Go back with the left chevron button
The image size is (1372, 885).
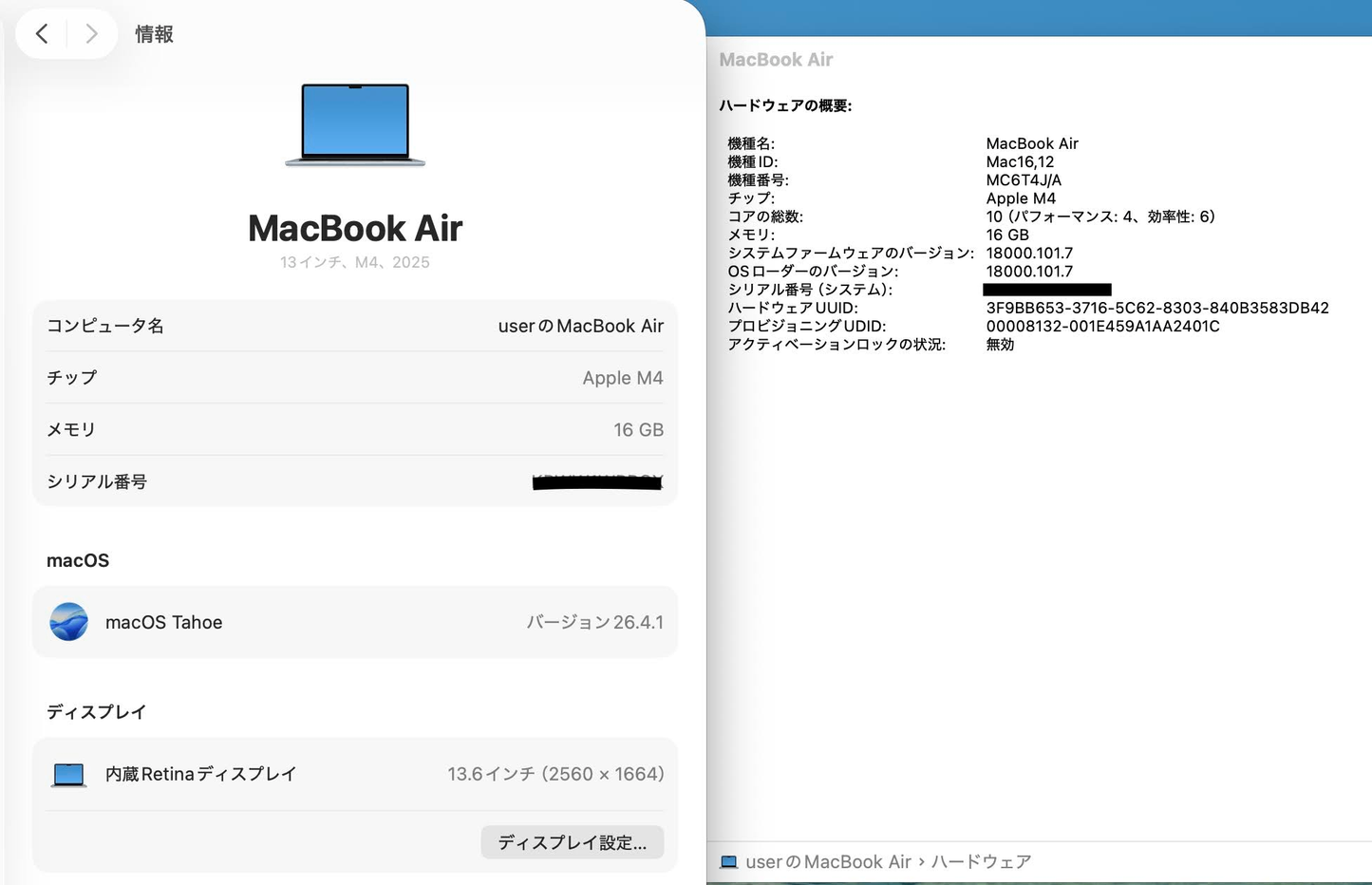tap(42, 34)
